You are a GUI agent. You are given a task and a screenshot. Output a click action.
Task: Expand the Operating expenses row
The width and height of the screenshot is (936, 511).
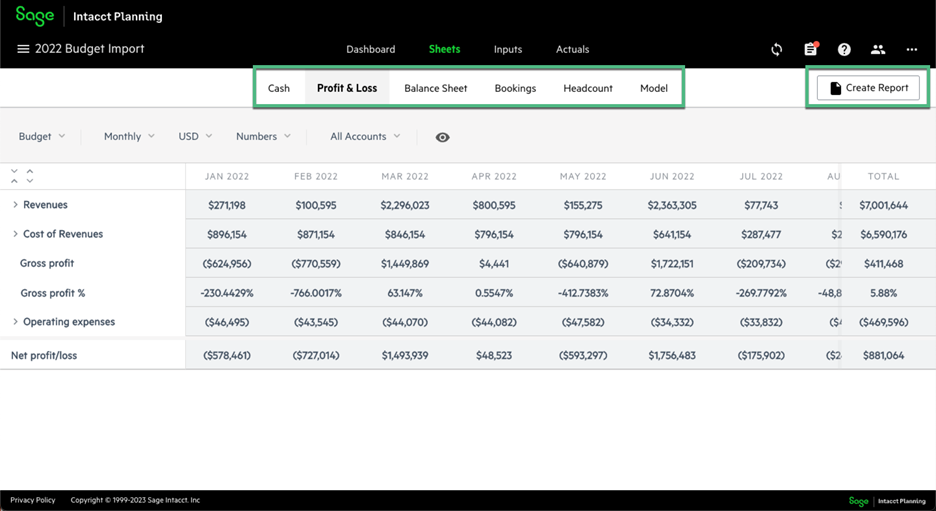pos(15,322)
